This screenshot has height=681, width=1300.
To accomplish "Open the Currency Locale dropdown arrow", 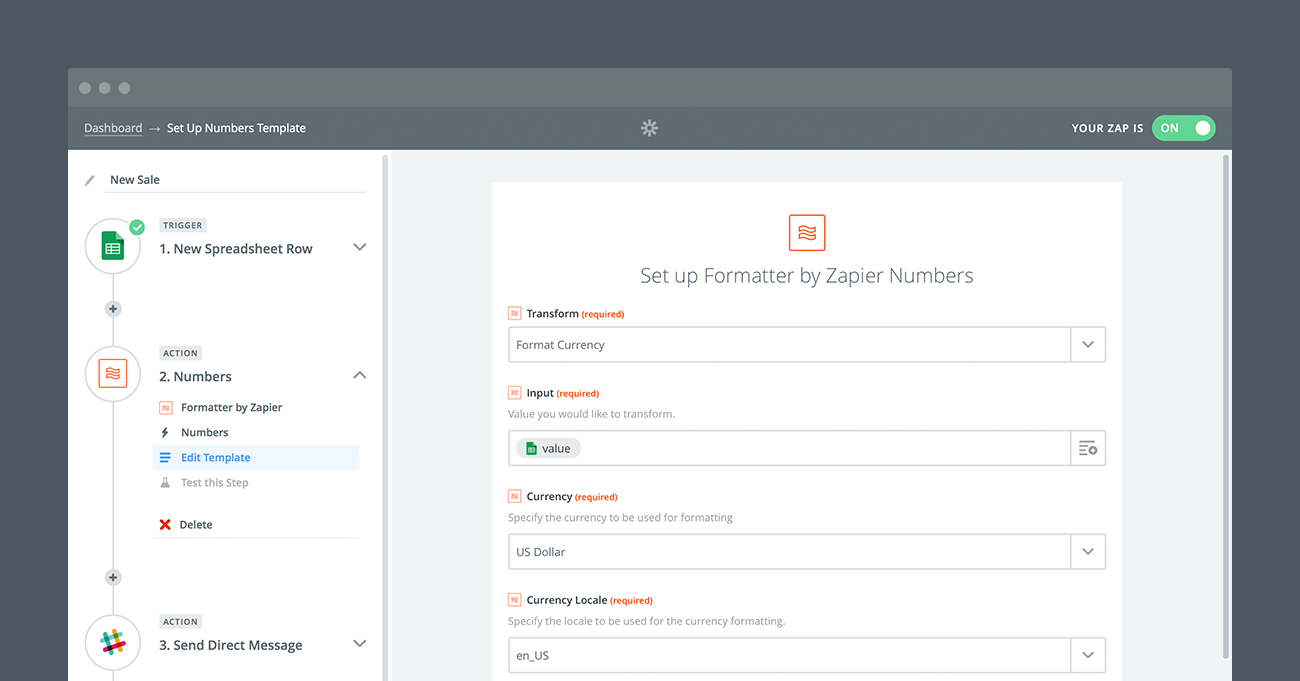I will coord(1088,656).
